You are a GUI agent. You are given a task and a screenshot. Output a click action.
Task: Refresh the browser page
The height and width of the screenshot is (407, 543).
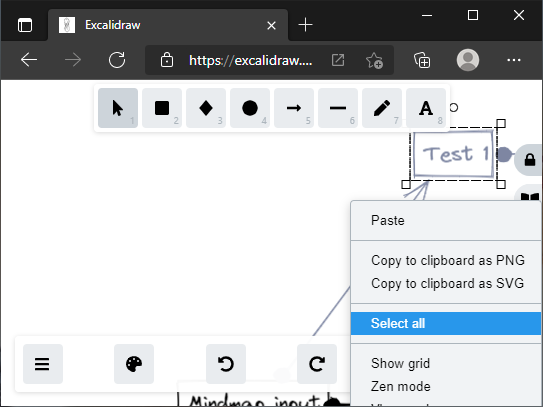click(x=117, y=60)
